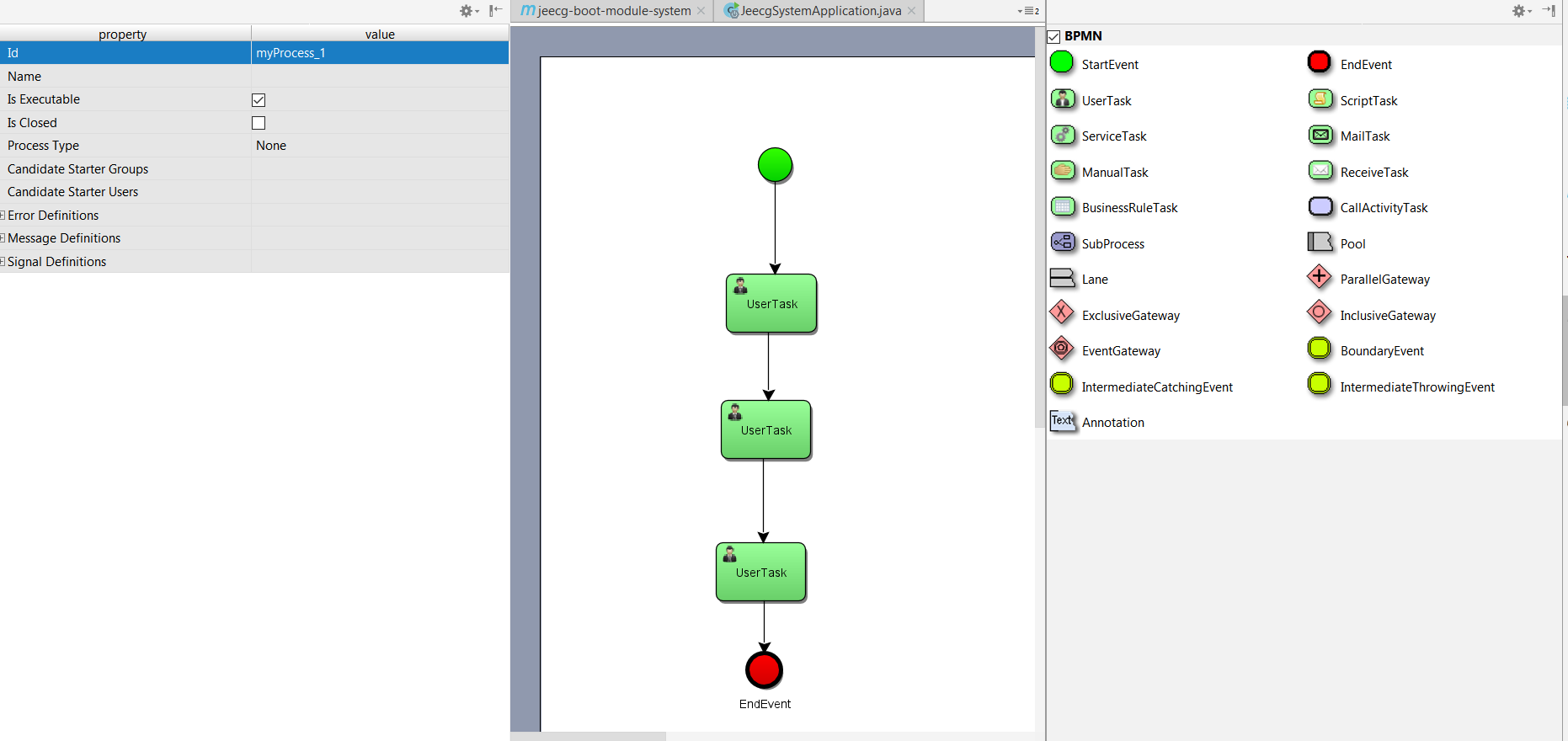This screenshot has height=741, width=1568.
Task: Select the ReceiveTask palette icon
Action: pyautogui.click(x=1320, y=171)
